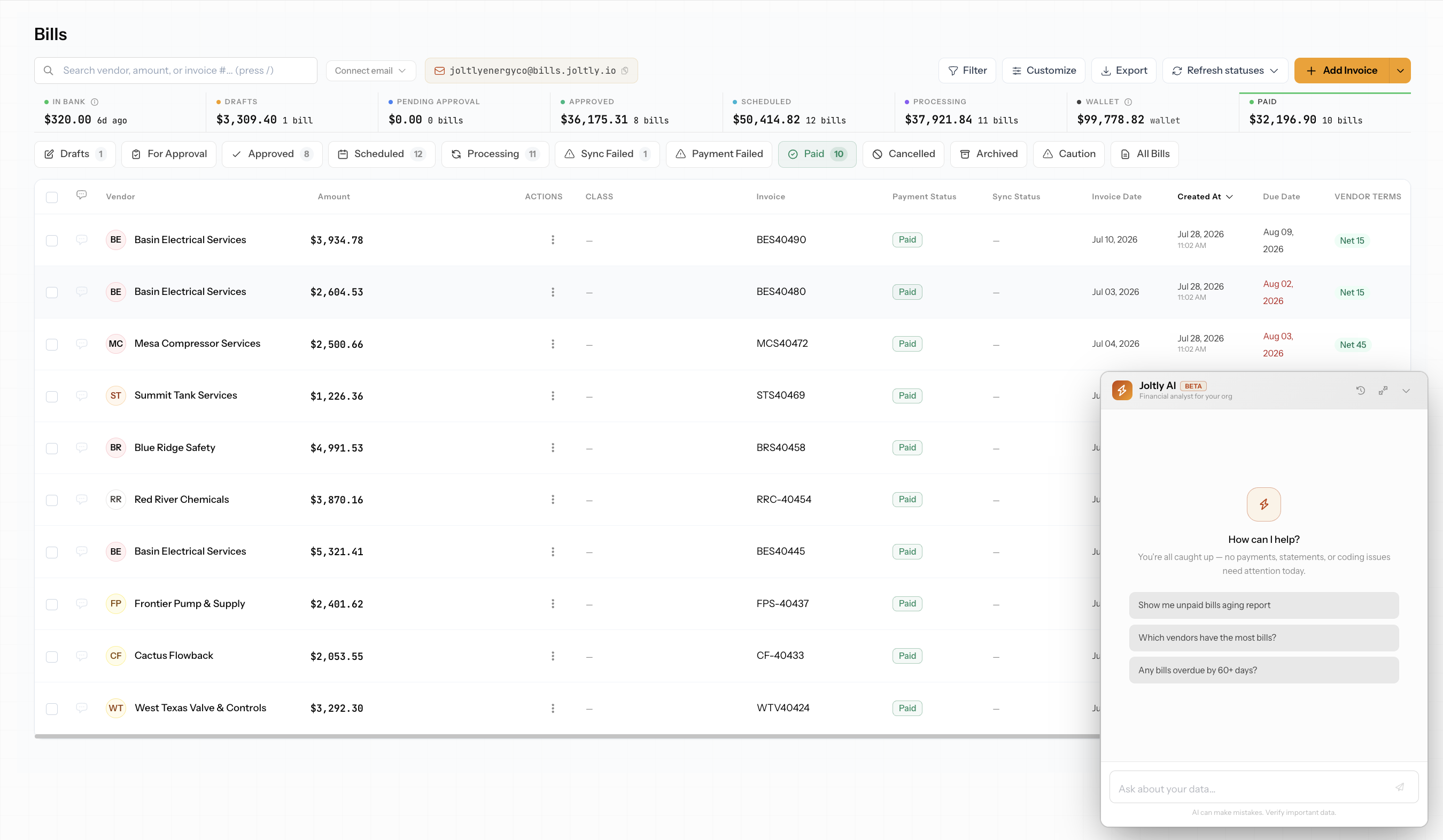Switch to the Archived tab
1443x840 pixels.
click(x=988, y=154)
